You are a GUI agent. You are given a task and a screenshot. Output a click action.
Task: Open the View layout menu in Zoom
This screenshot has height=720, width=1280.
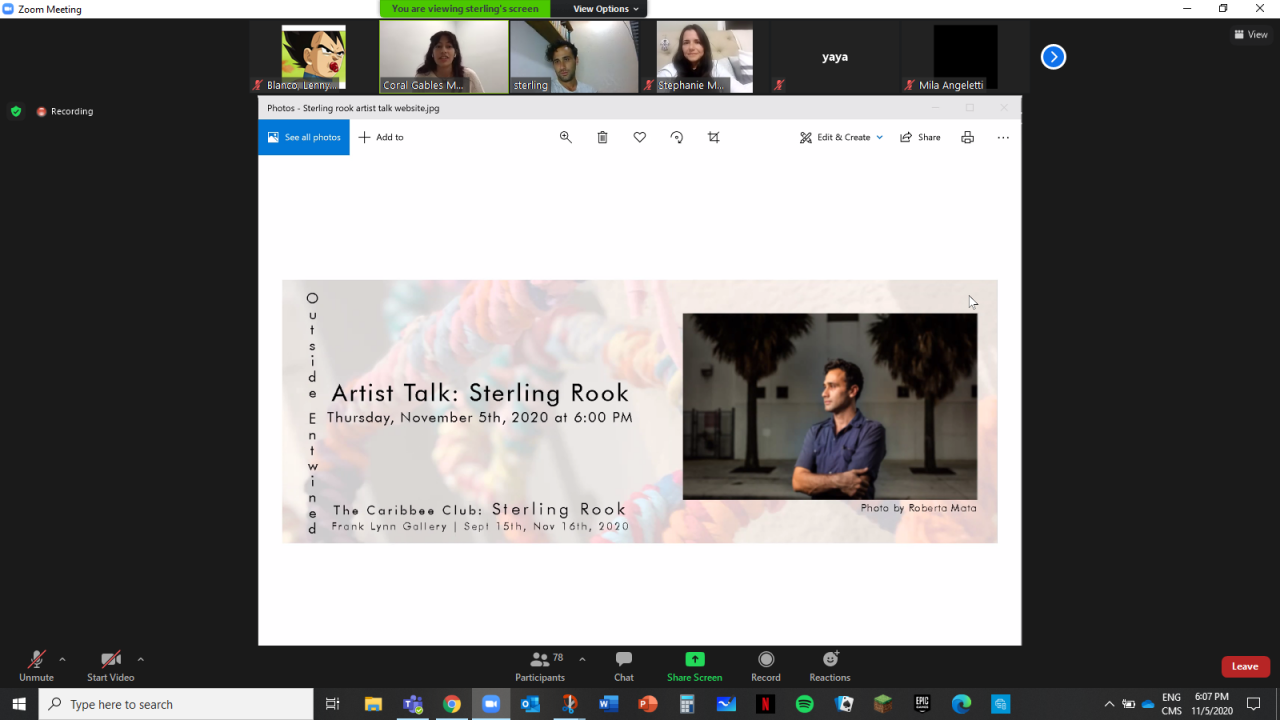(x=1251, y=34)
